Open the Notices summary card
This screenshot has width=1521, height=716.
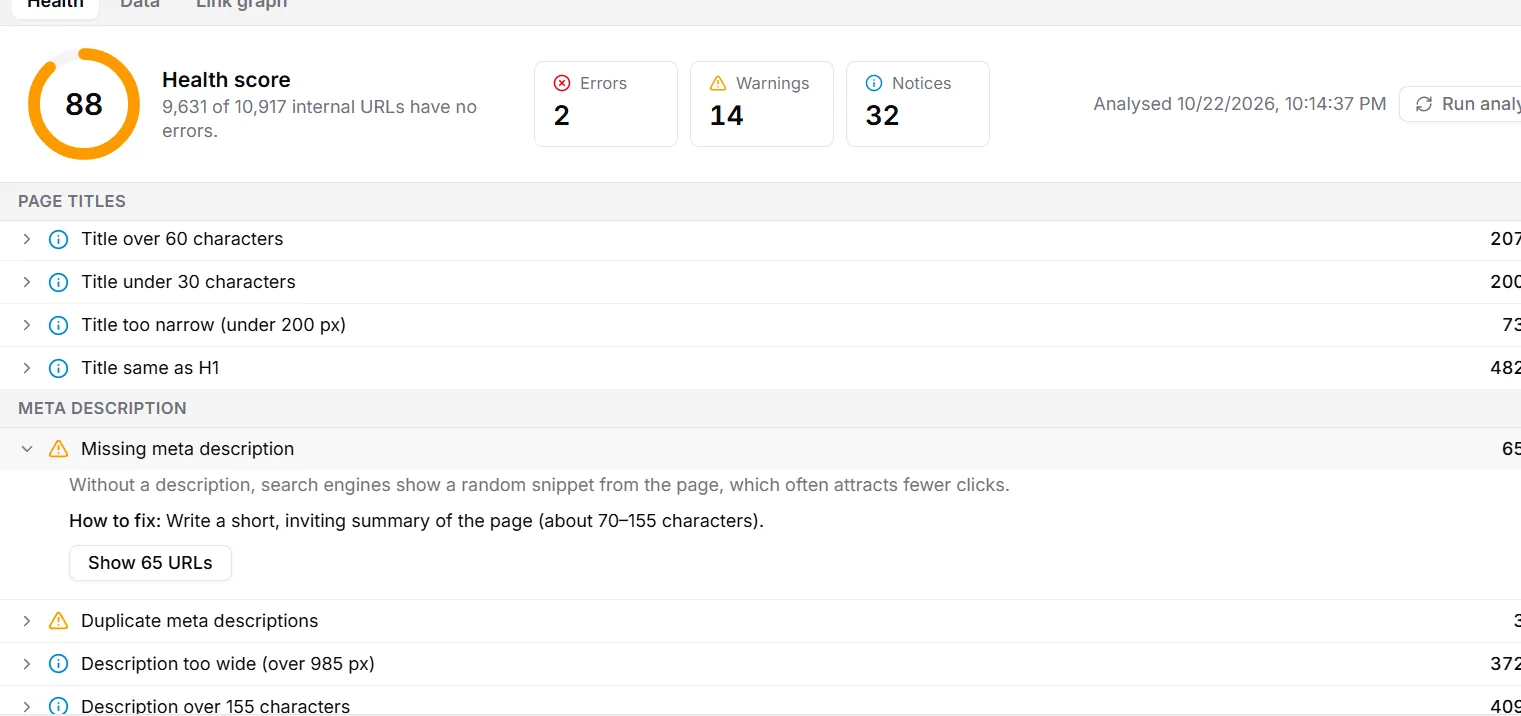[918, 104]
